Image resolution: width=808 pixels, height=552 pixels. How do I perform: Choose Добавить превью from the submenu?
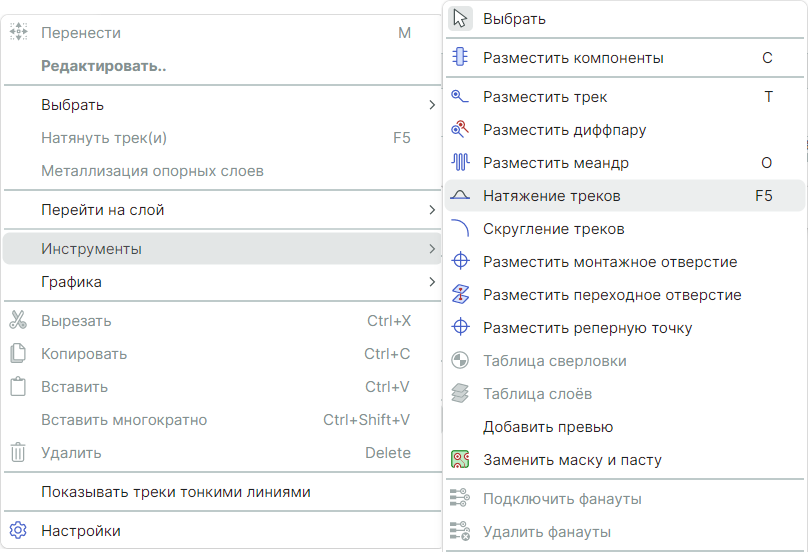[x=548, y=427]
